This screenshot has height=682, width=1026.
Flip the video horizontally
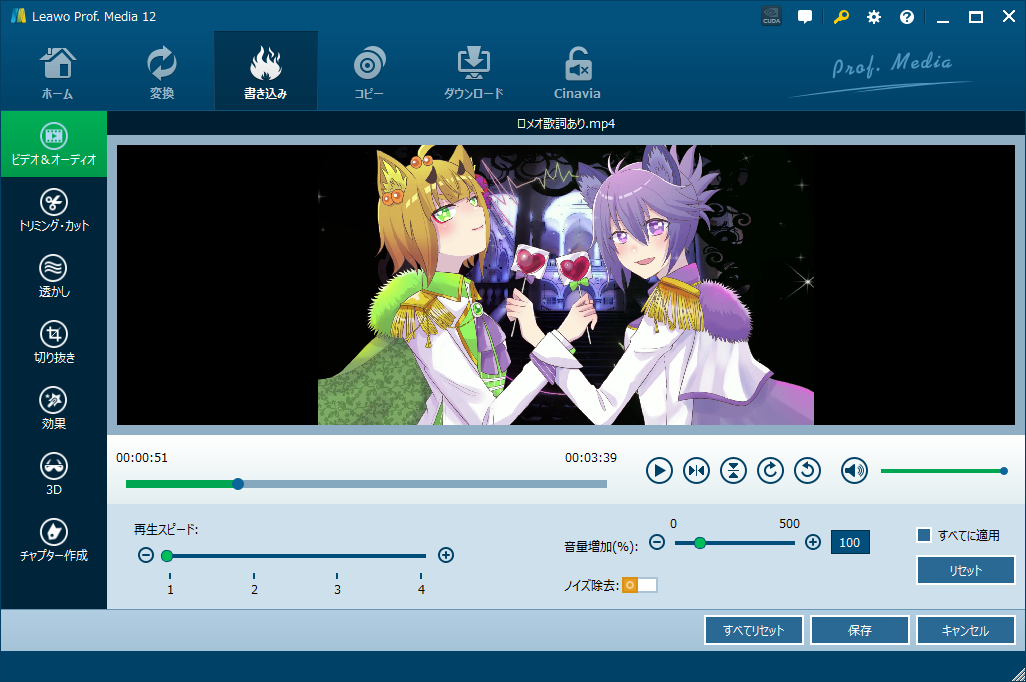click(x=696, y=470)
